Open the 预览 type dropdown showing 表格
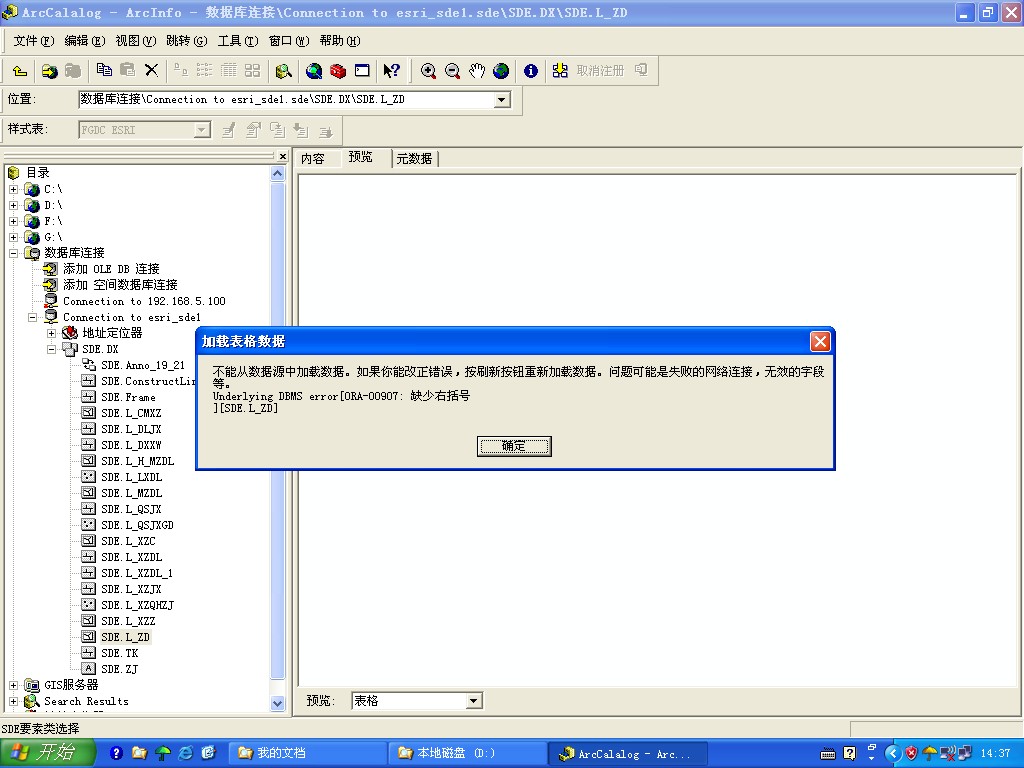The height and width of the screenshot is (768, 1024). (474, 701)
